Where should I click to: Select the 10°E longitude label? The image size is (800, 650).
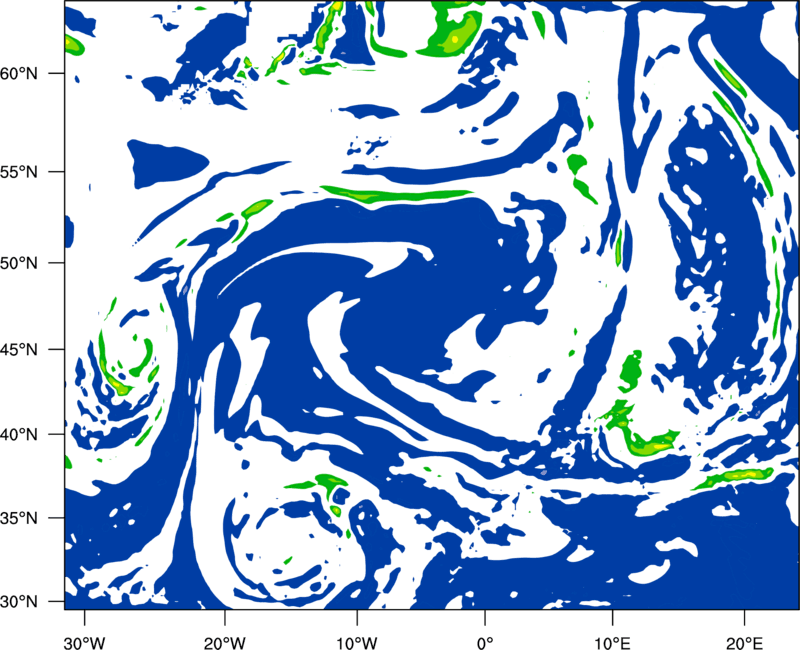pyautogui.click(x=612, y=643)
